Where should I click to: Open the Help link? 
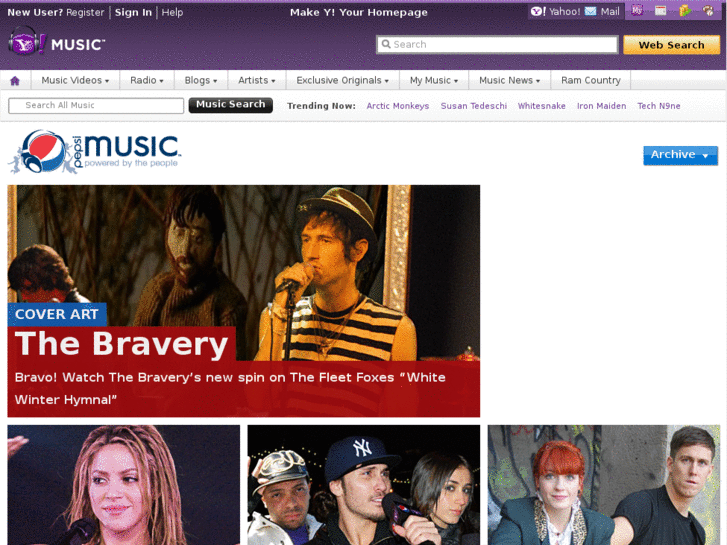pos(172,13)
